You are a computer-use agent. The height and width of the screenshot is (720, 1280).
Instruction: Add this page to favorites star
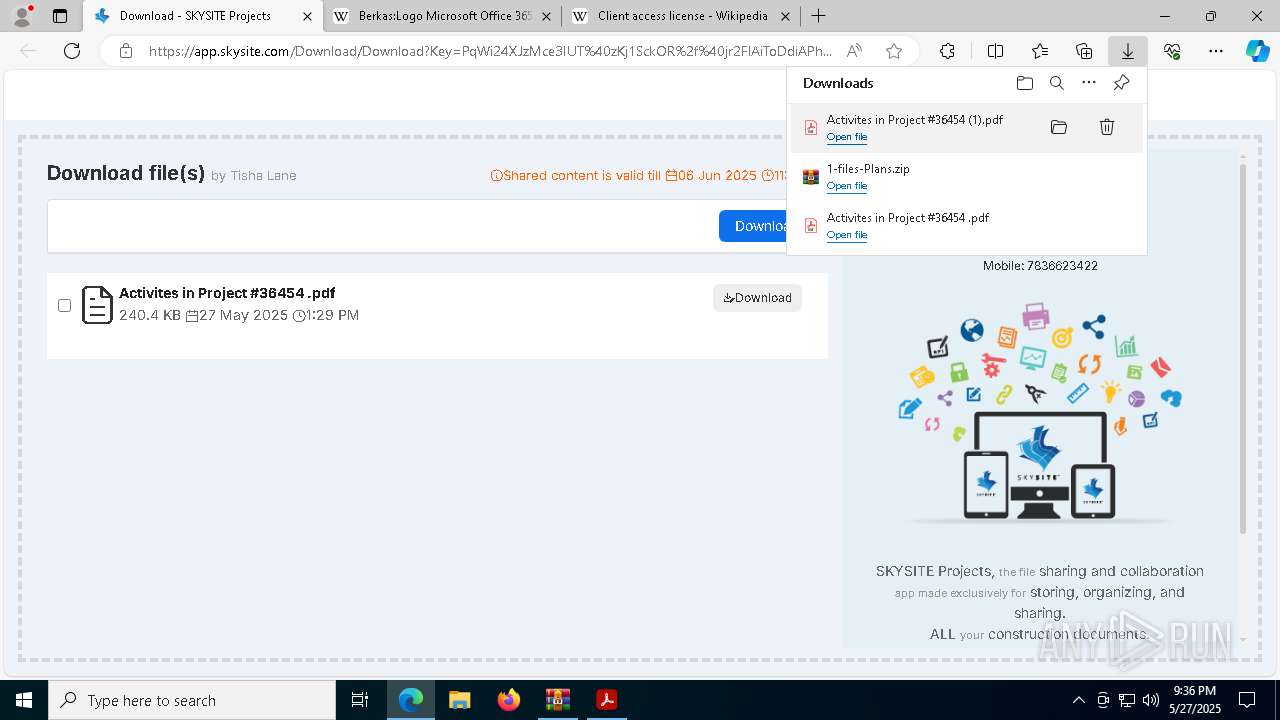coord(894,51)
